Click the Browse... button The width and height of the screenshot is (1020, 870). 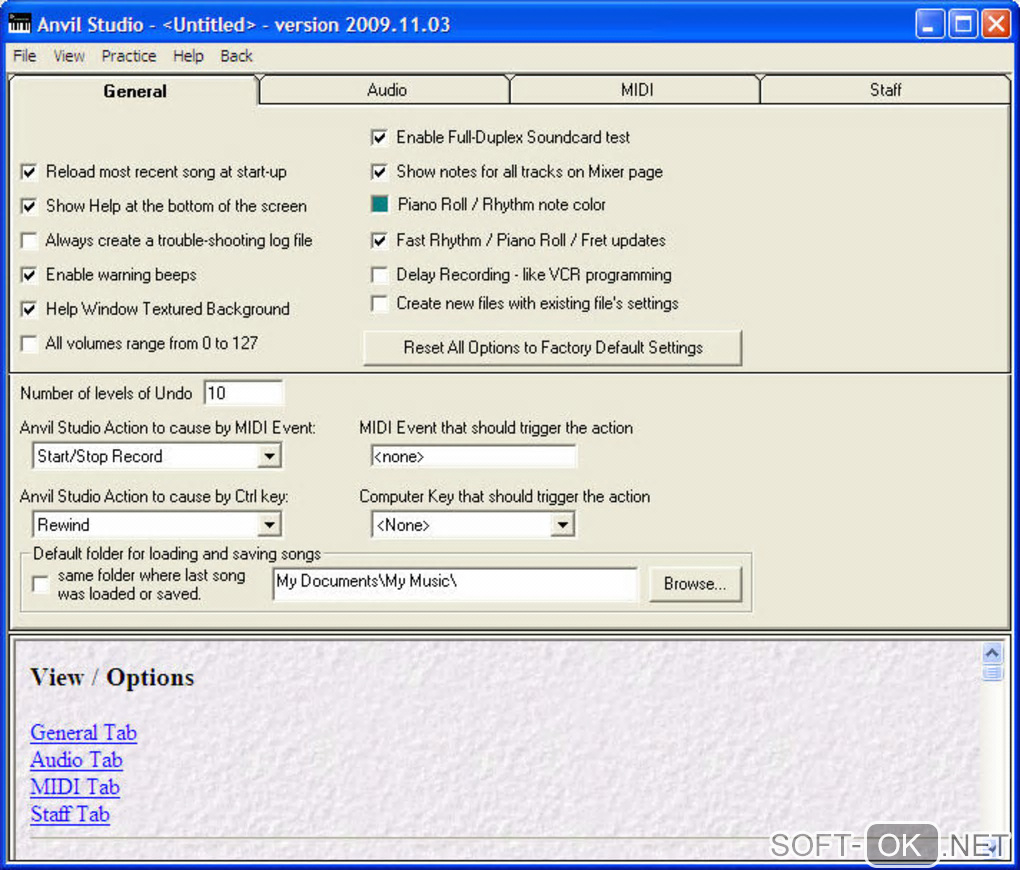695,584
